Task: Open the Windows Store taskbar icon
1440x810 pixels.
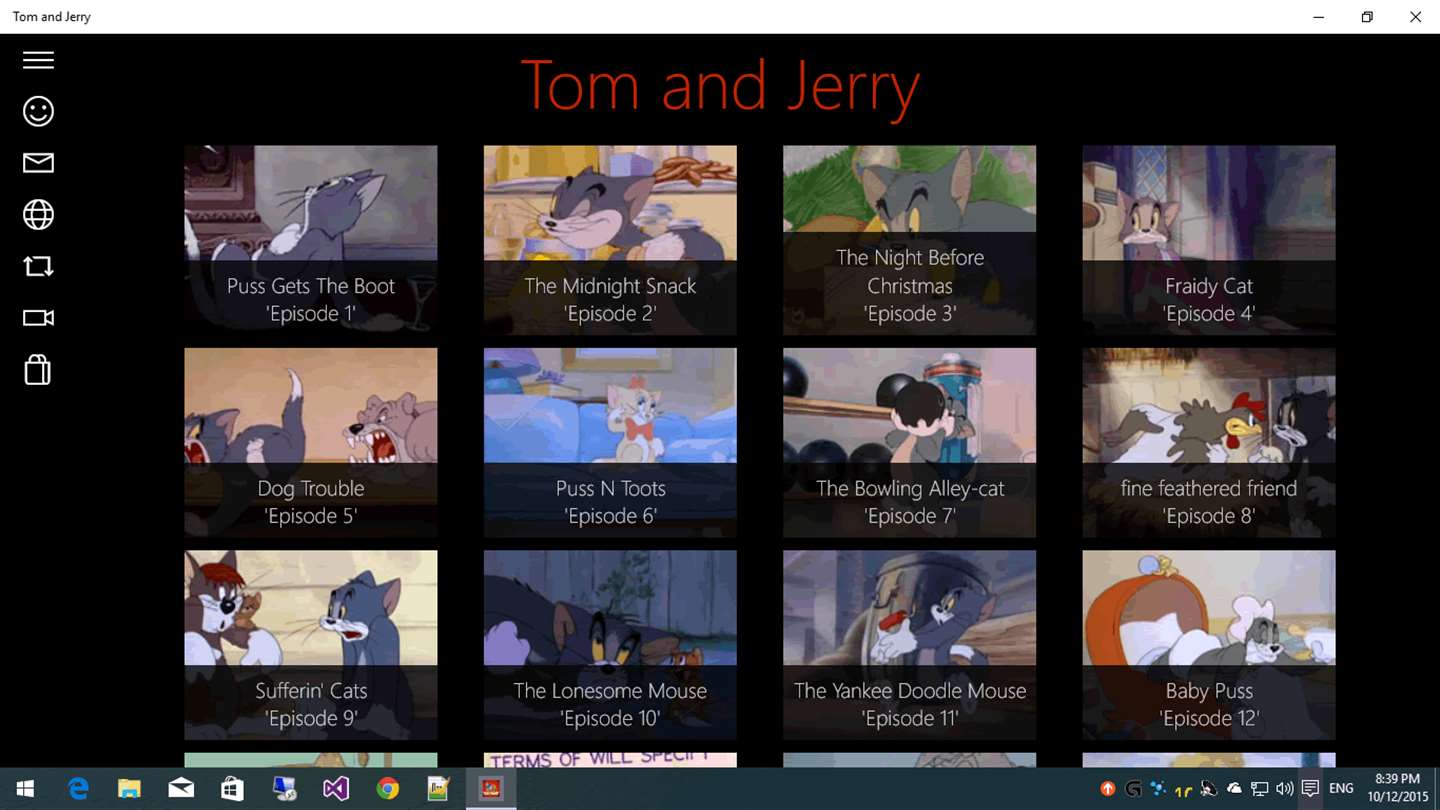Action: coord(232,789)
